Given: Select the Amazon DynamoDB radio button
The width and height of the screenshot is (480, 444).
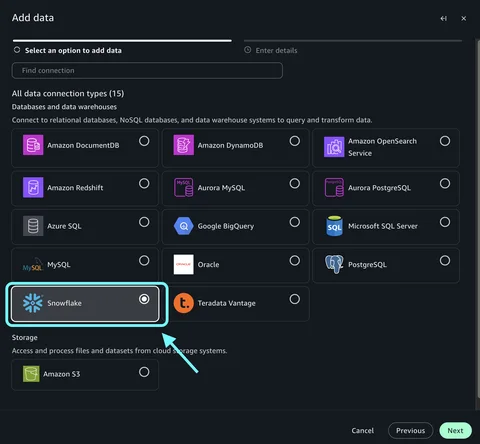Looking at the screenshot, I should 295,141.
